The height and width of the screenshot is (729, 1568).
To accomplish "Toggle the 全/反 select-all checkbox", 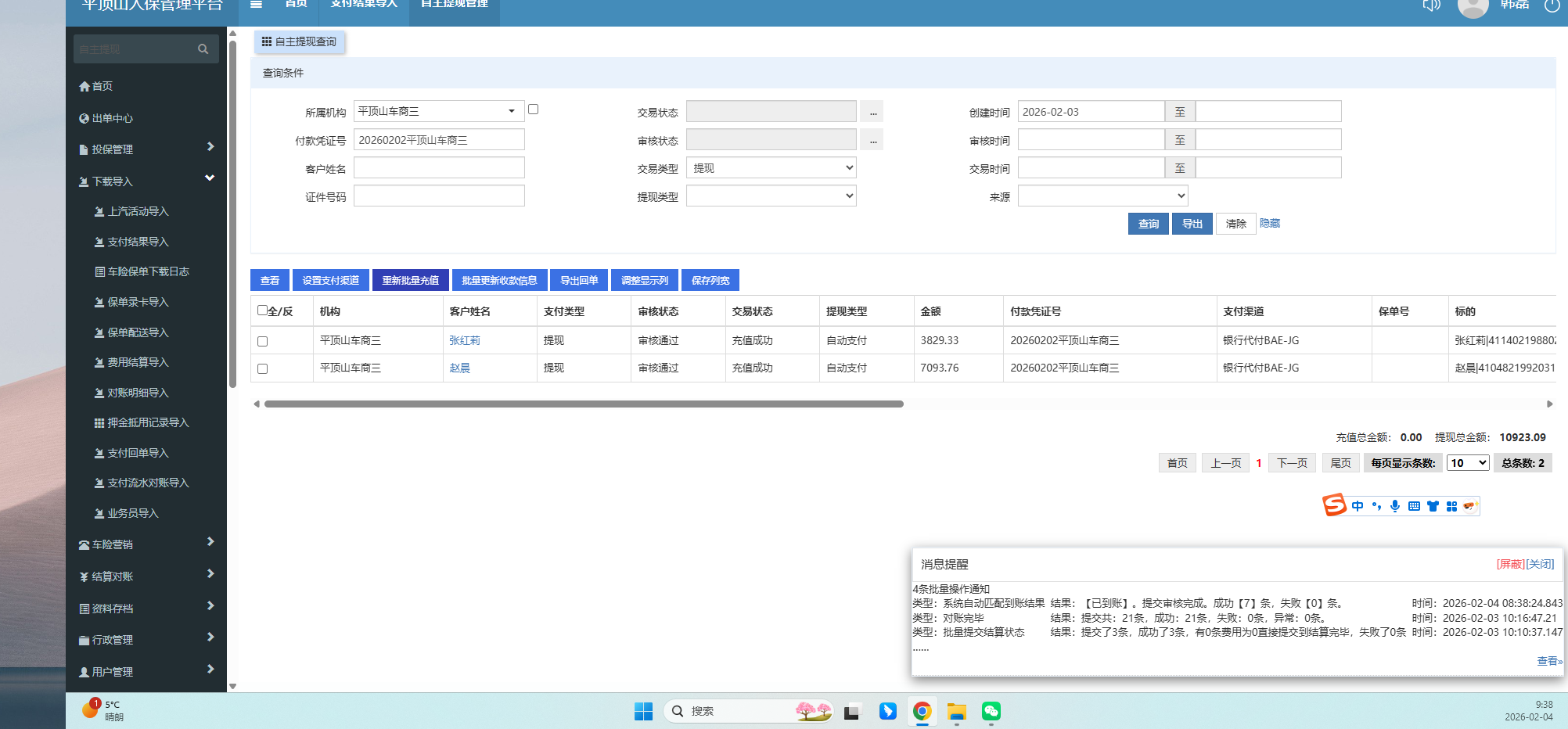I will [263, 311].
